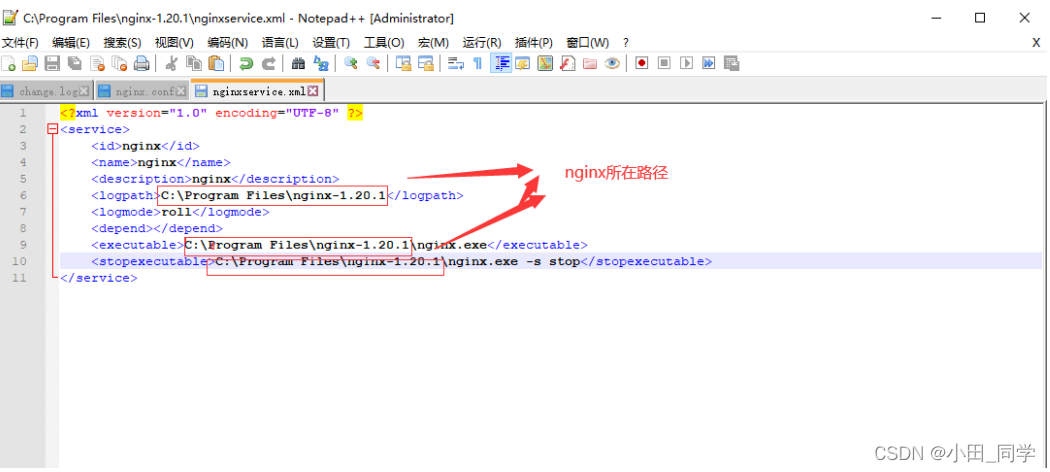The height and width of the screenshot is (472, 1050).
Task: Stop macro recording square icon
Action: (664, 64)
